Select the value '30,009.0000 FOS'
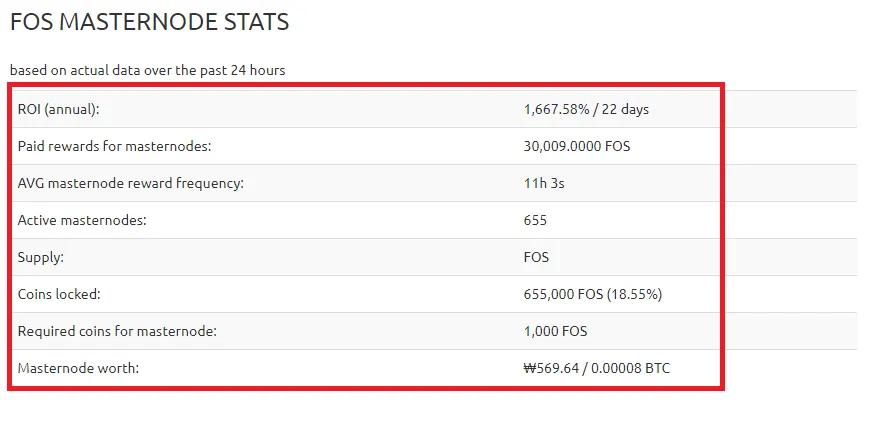Image resolution: width=870 pixels, height=429 pixels. pyautogui.click(x=576, y=147)
